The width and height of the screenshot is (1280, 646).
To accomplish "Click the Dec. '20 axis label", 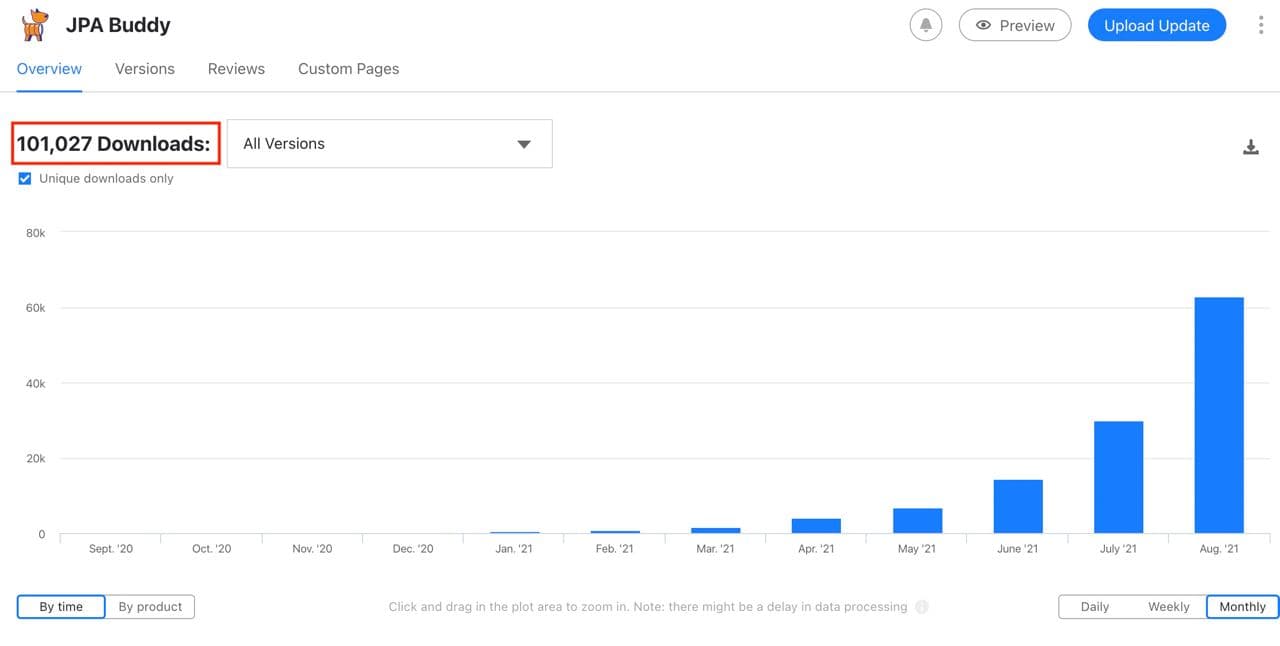I will pos(413,549).
